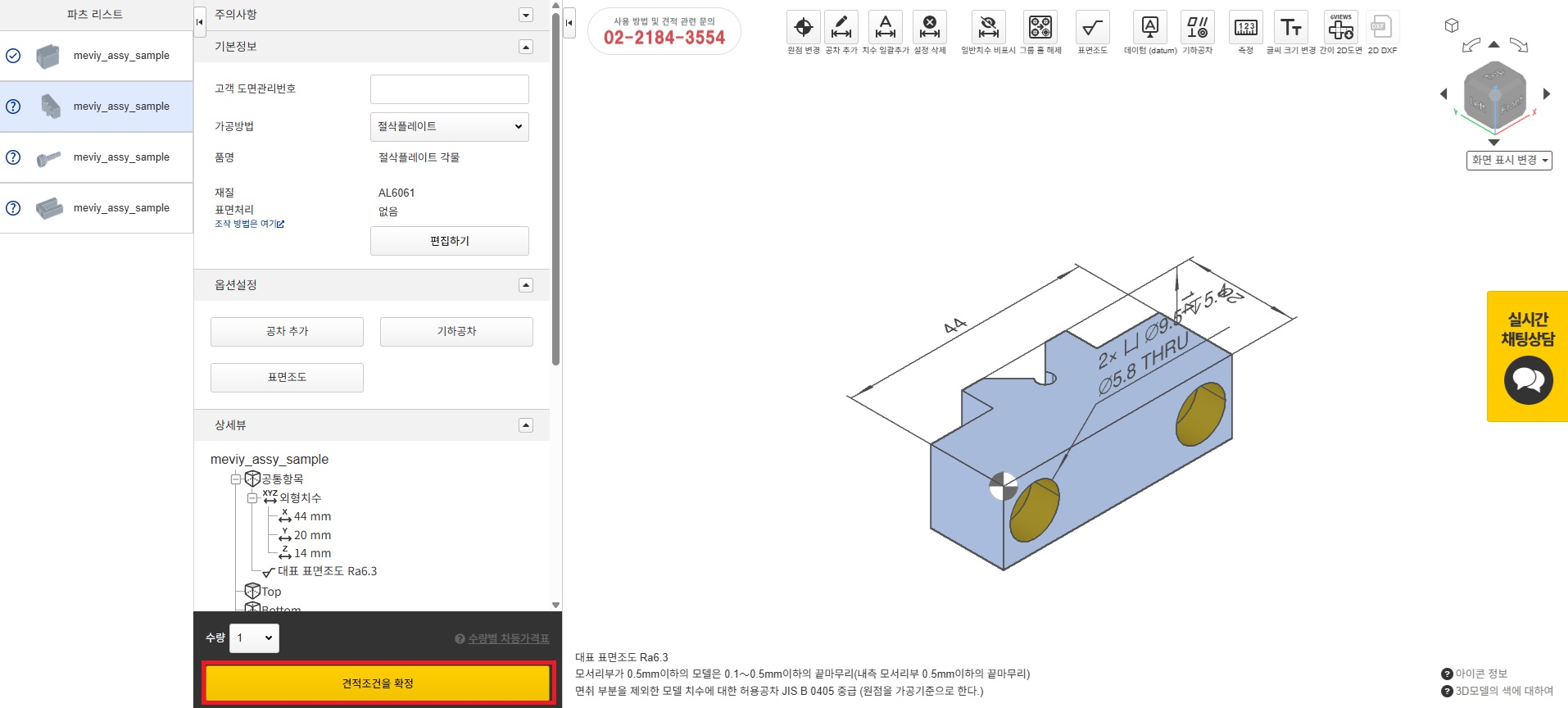Image resolution: width=1568 pixels, height=708 pixels.
Task: Click the 고객 도면관리번호 input field
Action: tap(449, 89)
